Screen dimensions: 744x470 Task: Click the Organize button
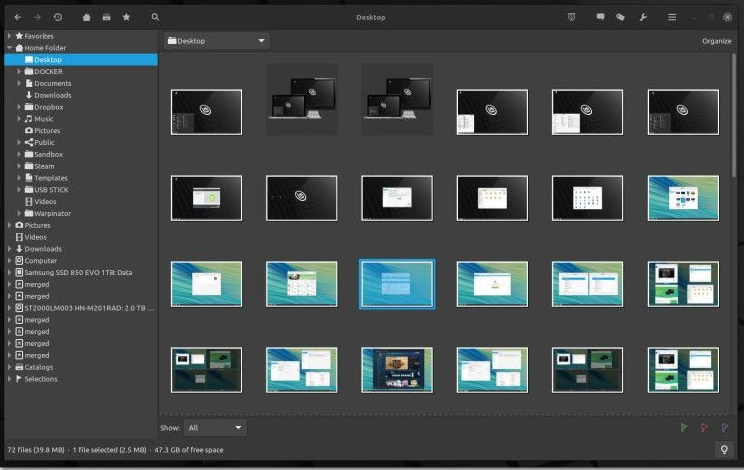tap(716, 41)
